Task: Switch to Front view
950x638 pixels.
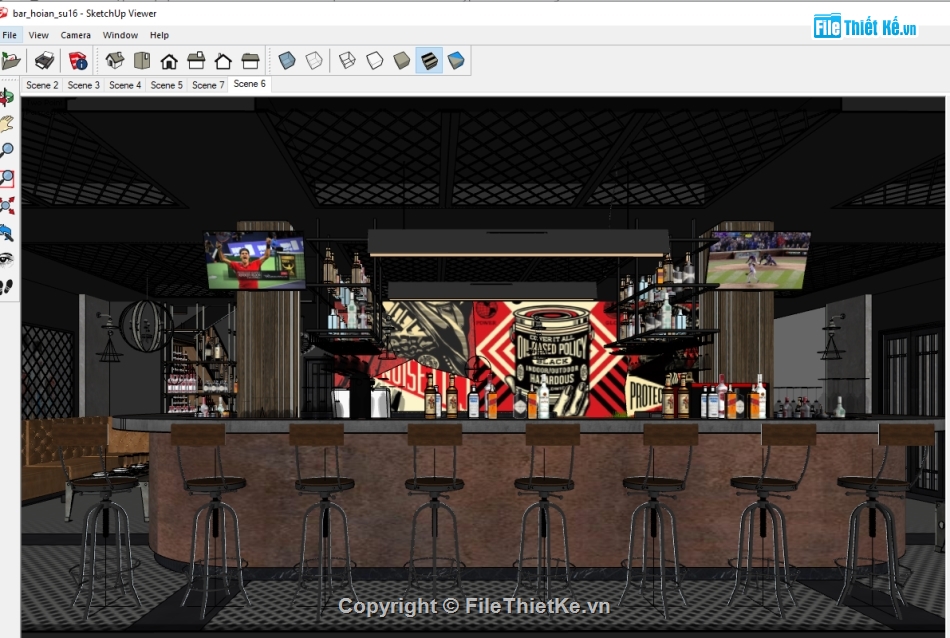Action: (x=169, y=61)
